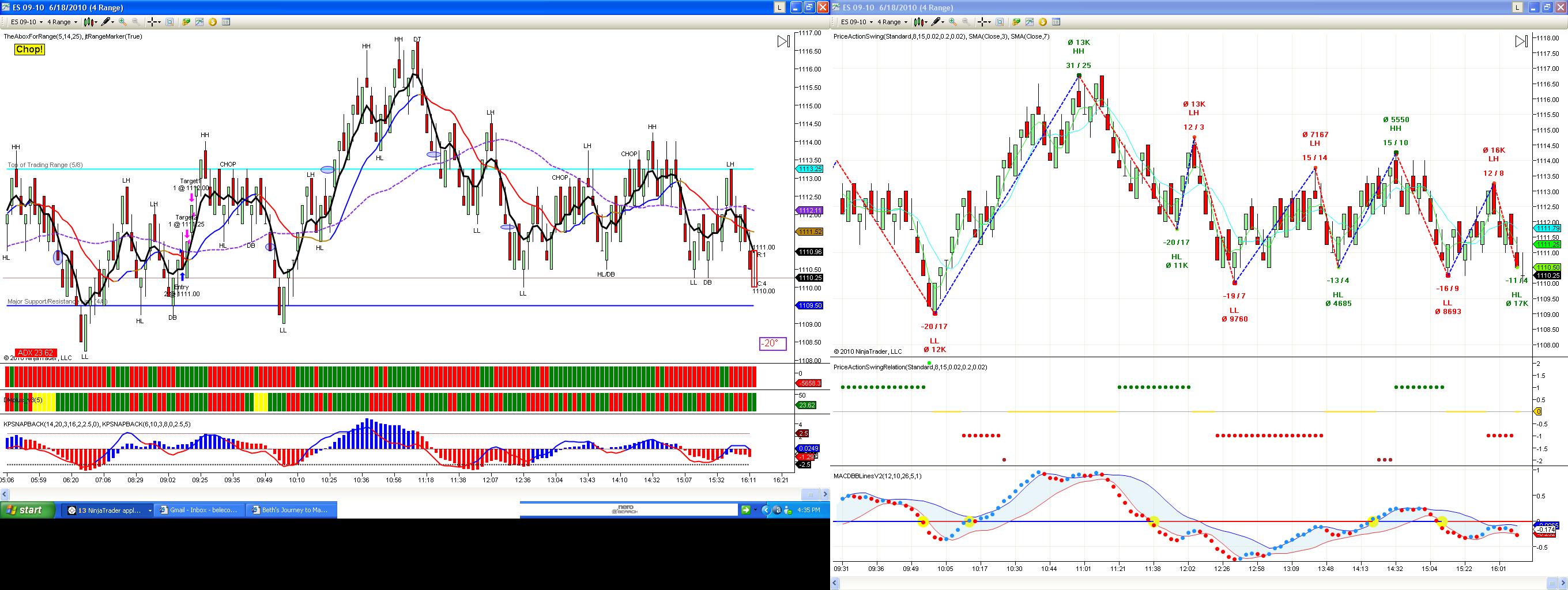Image resolution: width=1568 pixels, height=590 pixels.
Task: Click the left chart window icon in title bar
Action: click(x=6, y=7)
